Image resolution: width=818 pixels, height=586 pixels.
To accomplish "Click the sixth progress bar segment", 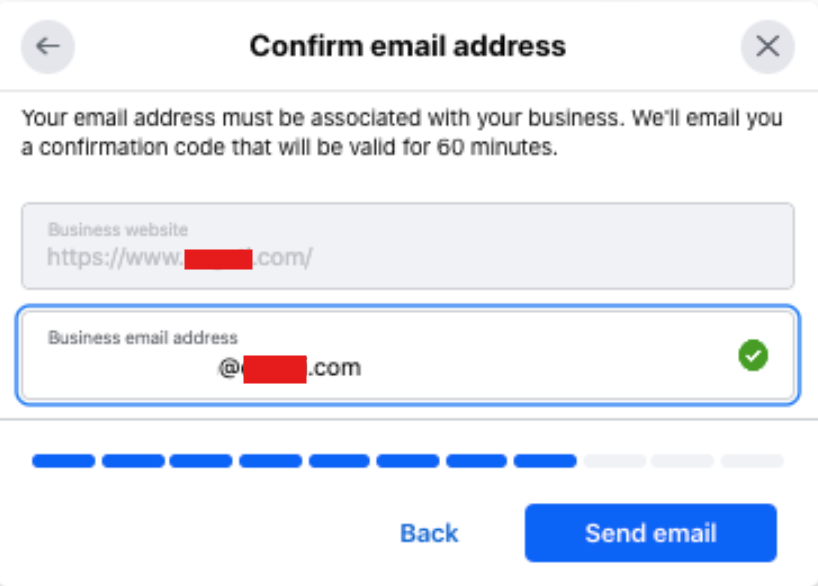I will click(x=407, y=461).
